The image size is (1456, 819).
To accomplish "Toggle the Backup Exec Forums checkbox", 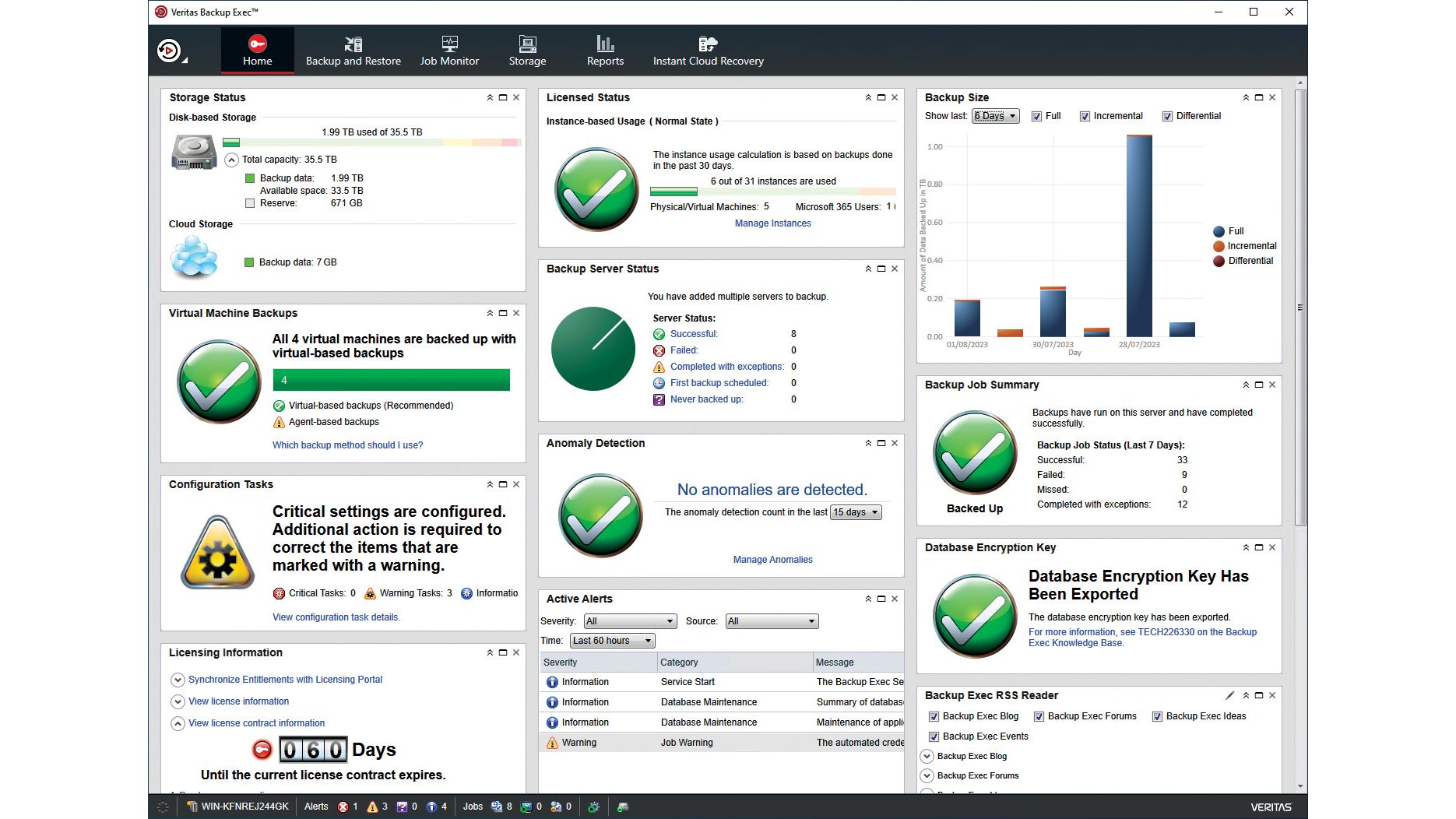I will [1039, 716].
